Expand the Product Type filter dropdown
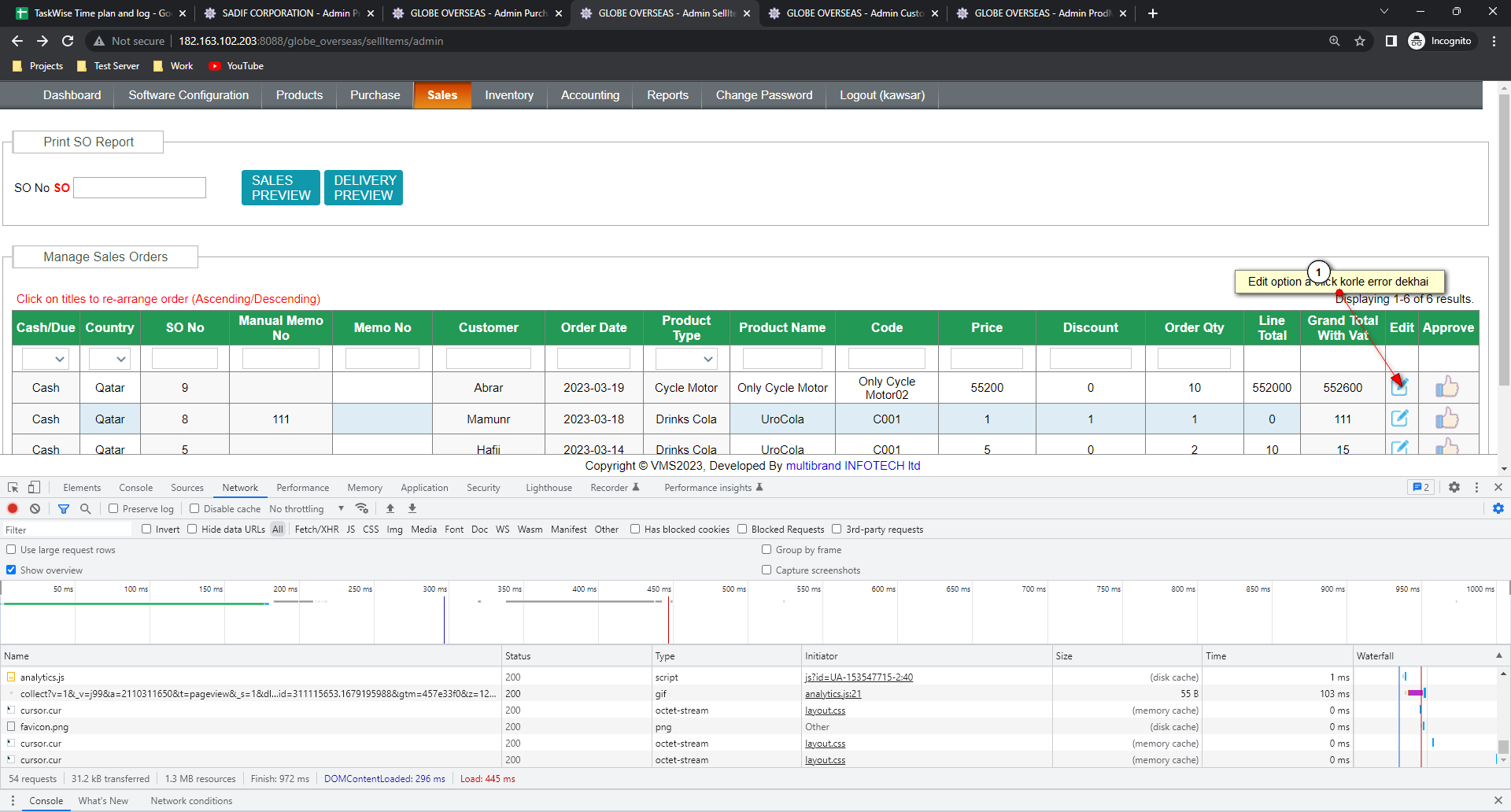The image size is (1511, 812). [x=686, y=359]
